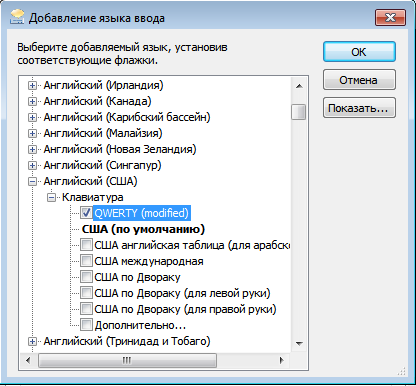Tick the Дополнительно... checkbox
This screenshot has height=386, width=416.
86,325
